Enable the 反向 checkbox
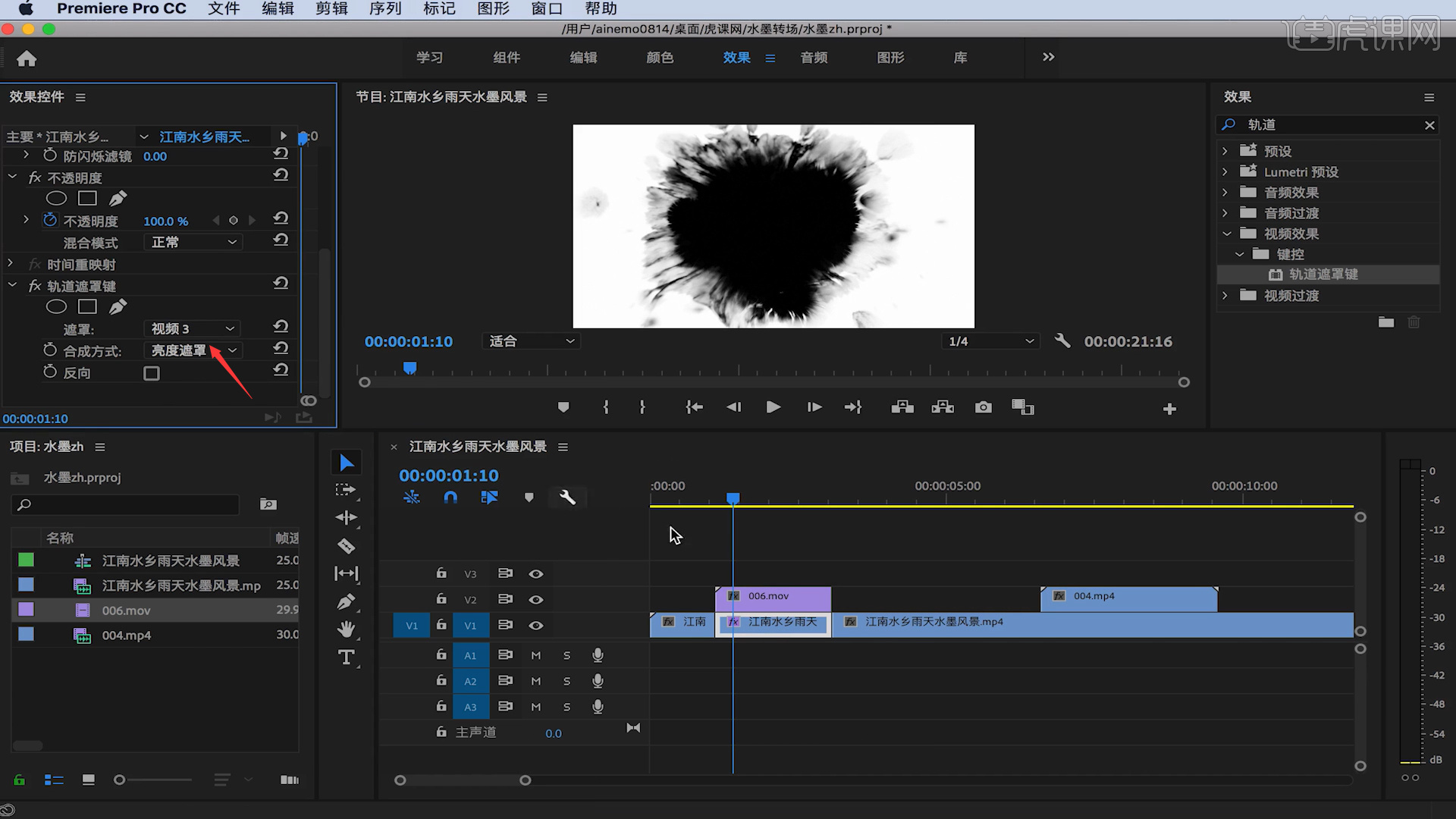Viewport: 1456px width, 819px height. point(152,373)
